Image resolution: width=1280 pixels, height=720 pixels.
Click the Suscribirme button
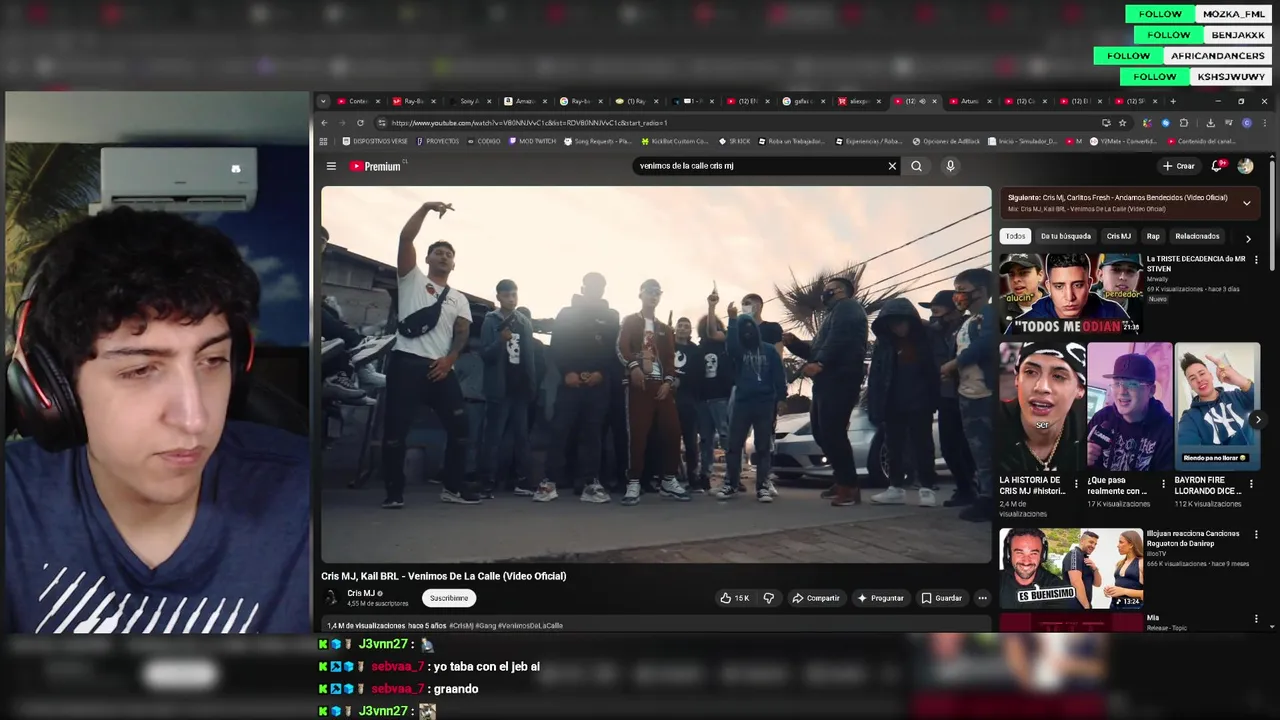(449, 598)
